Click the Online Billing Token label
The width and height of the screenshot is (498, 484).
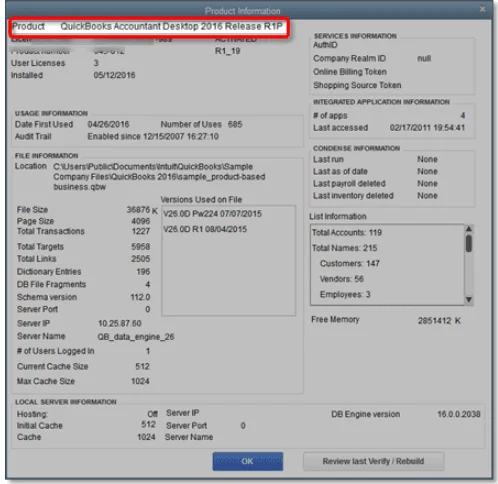[350, 72]
